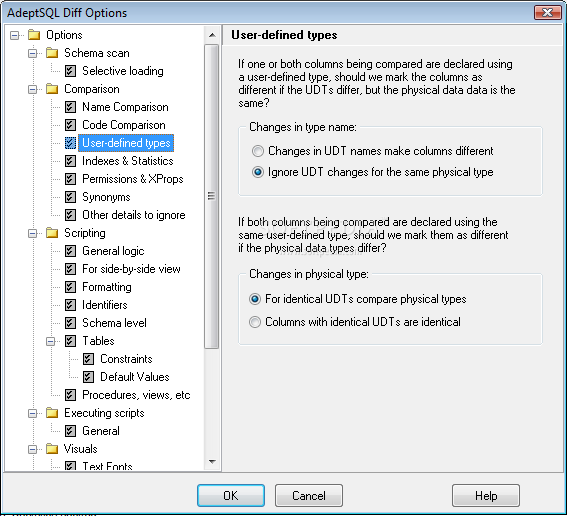Click the General logic page icon

pyautogui.click(x=70, y=251)
